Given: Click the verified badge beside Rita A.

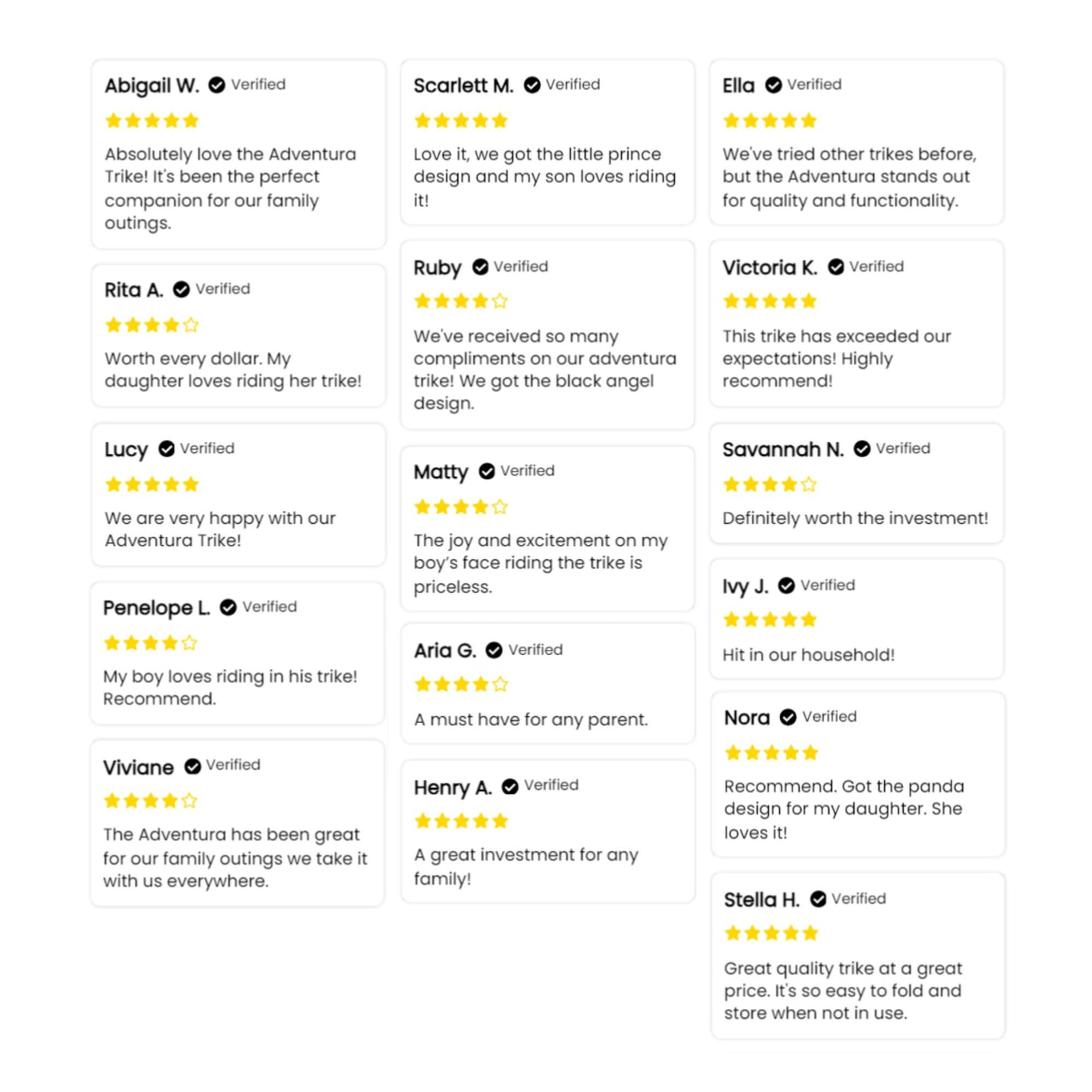Looking at the screenshot, I should coord(181,289).
